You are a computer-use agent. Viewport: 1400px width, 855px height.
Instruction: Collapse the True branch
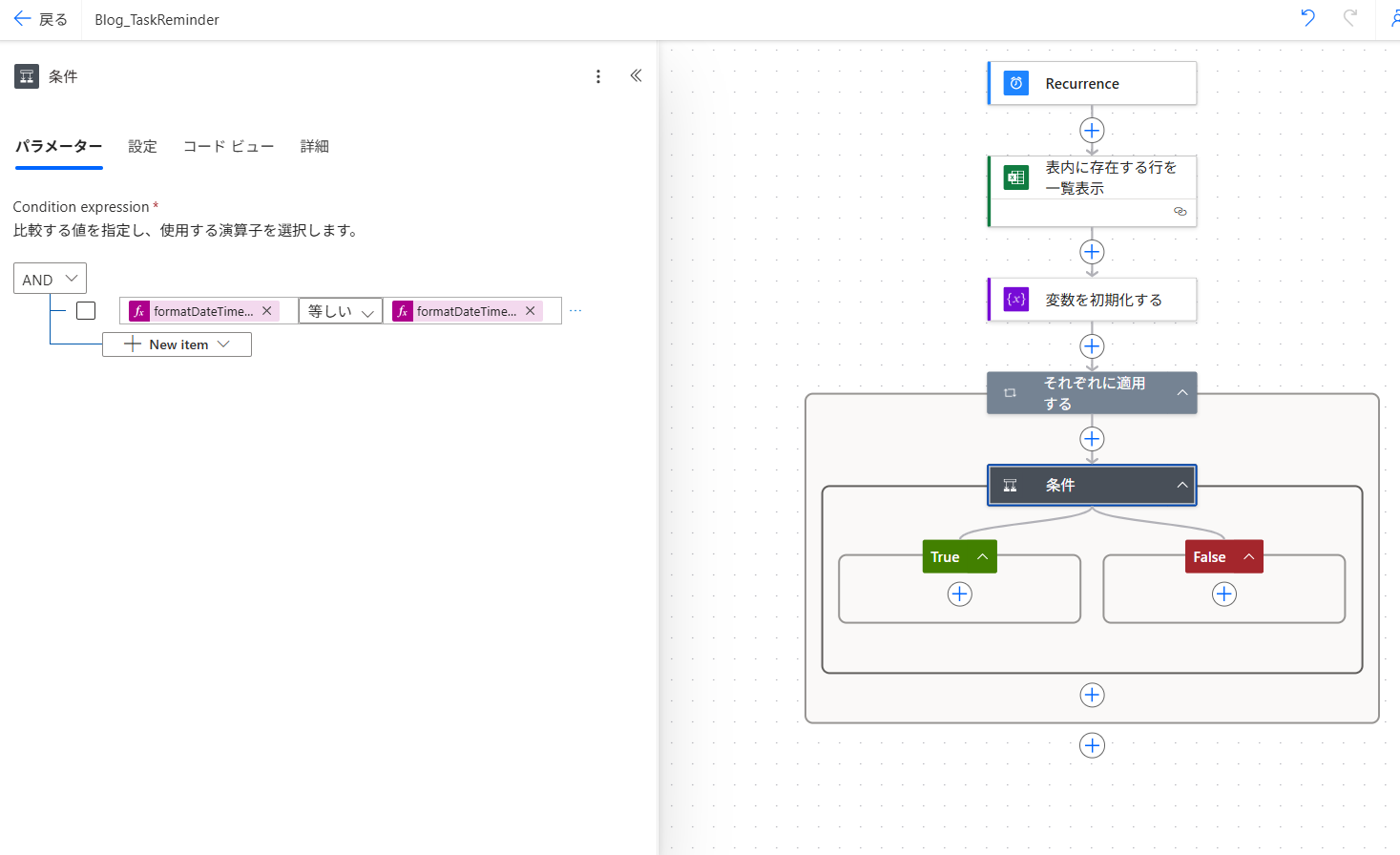(x=982, y=557)
